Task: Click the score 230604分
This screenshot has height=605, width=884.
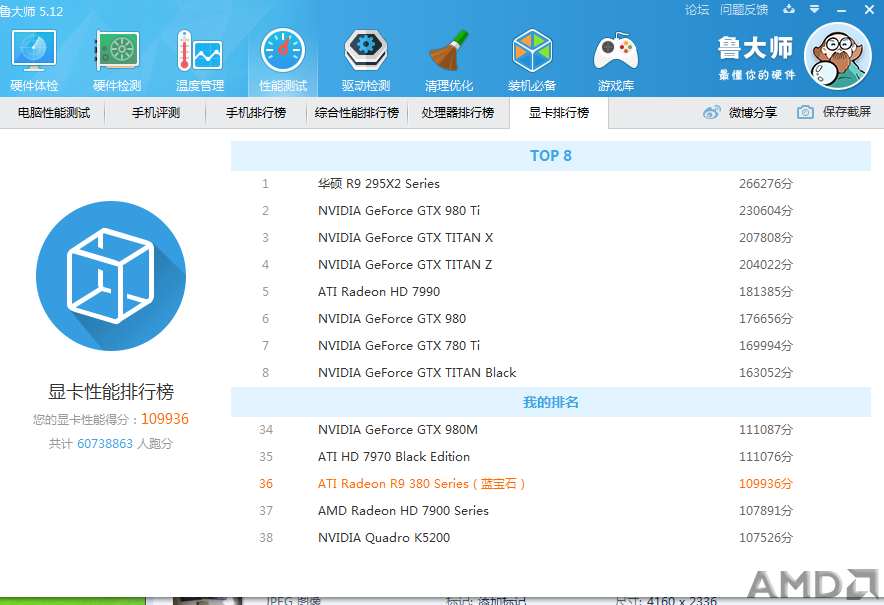Action: pos(766,211)
